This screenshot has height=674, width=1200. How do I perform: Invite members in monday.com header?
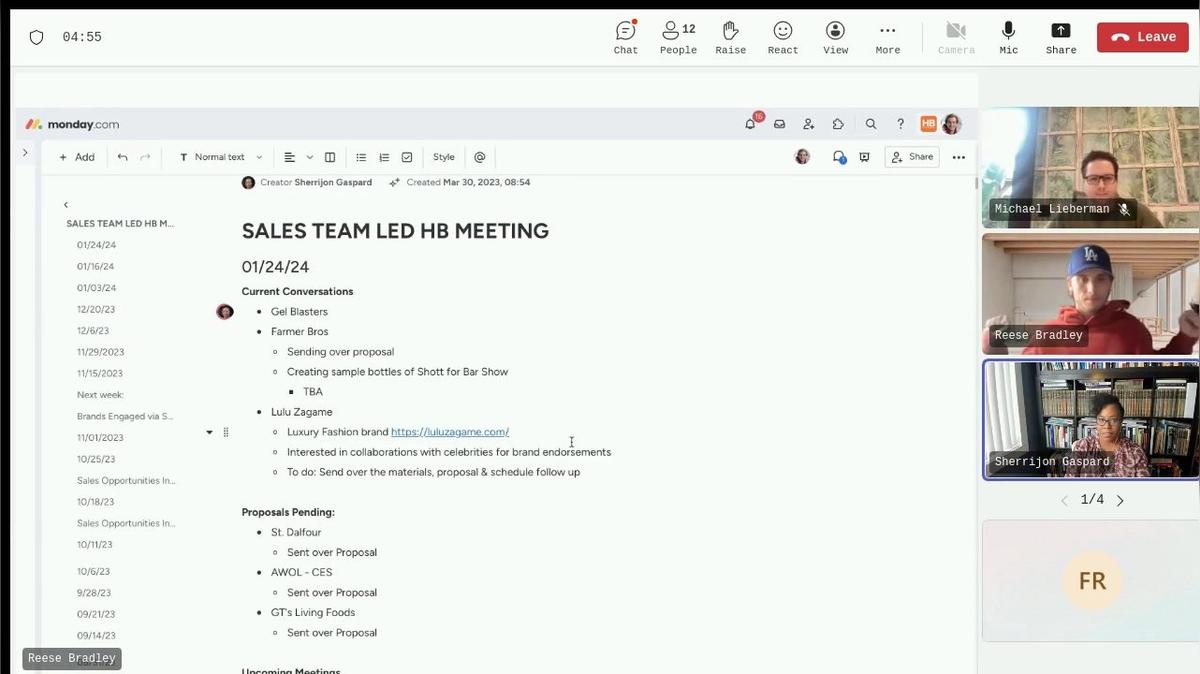(x=809, y=124)
